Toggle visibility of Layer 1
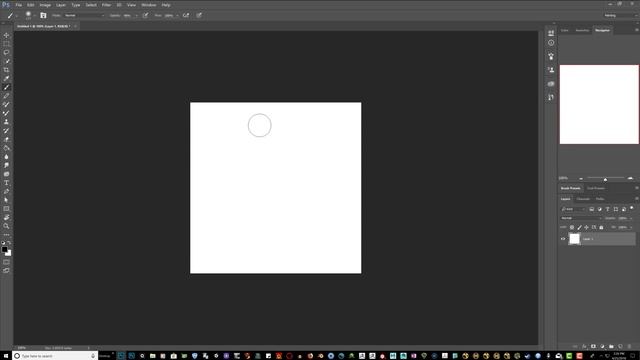Viewport: 640px width, 360px height. click(x=563, y=239)
